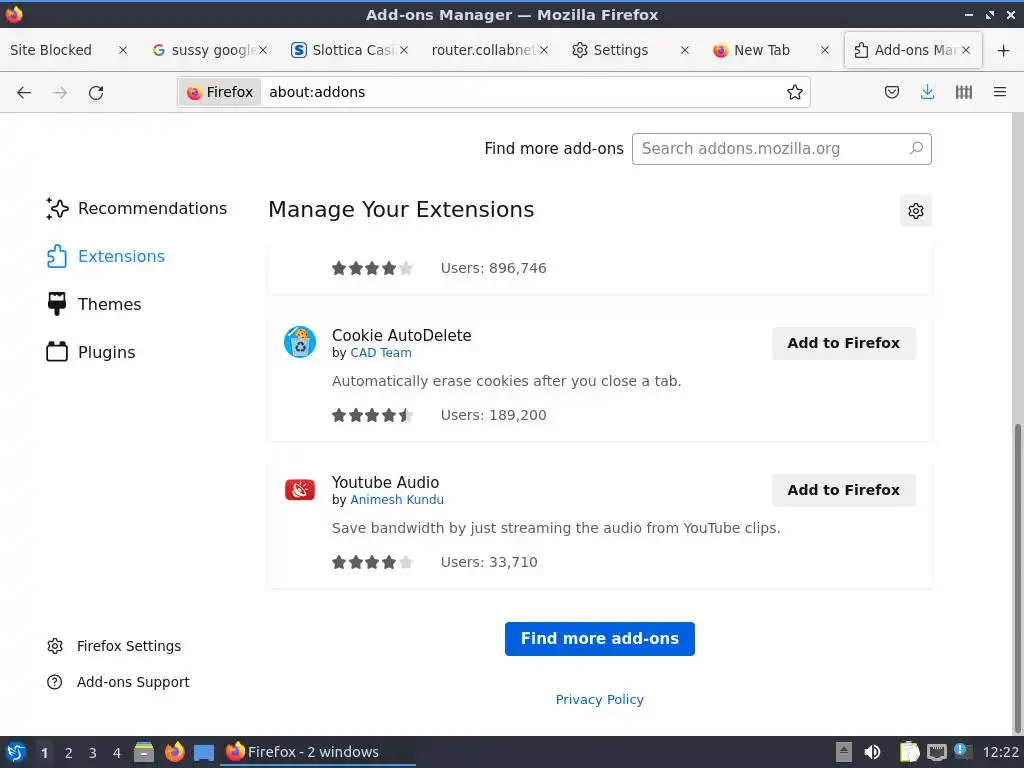Click the Cookie AutoDelete extension title
The image size is (1024, 768).
(x=402, y=335)
